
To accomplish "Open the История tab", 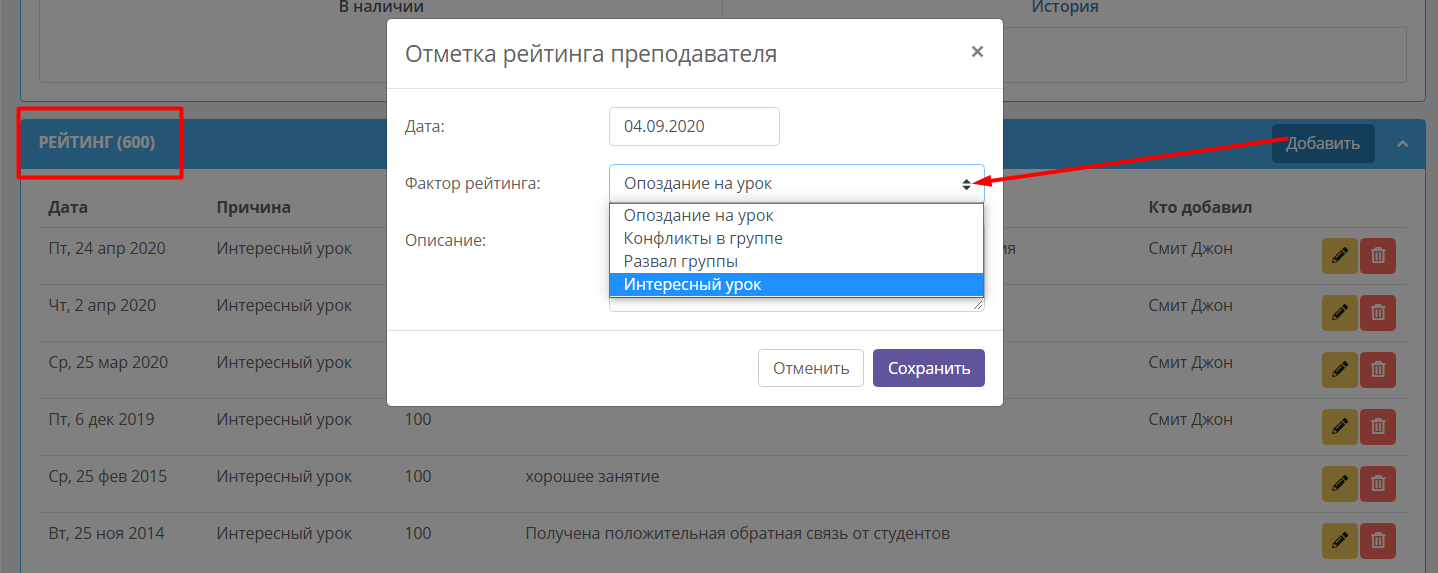I will (1065, 7).
